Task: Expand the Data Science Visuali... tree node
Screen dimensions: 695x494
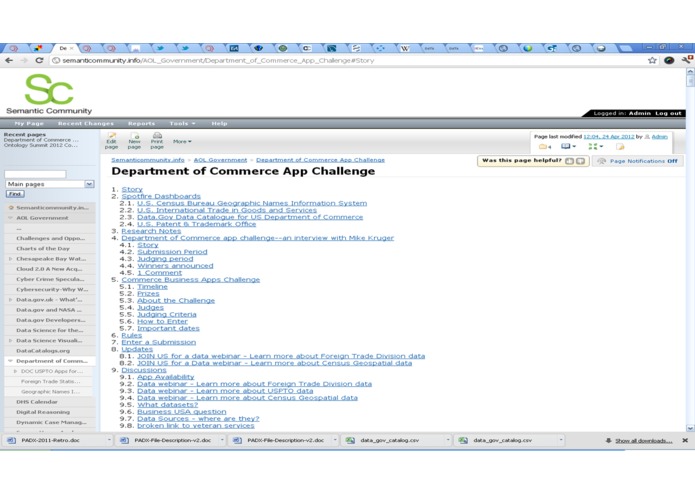Action: point(10,341)
